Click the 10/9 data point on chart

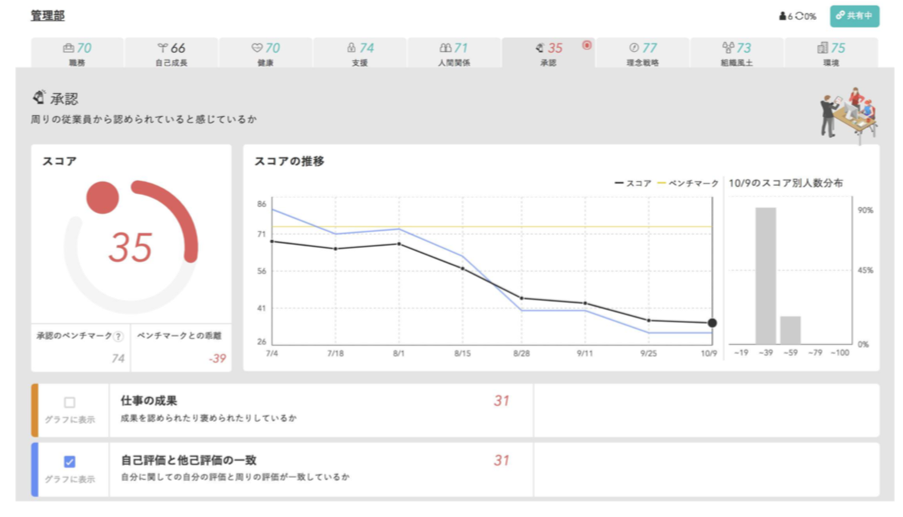(712, 323)
